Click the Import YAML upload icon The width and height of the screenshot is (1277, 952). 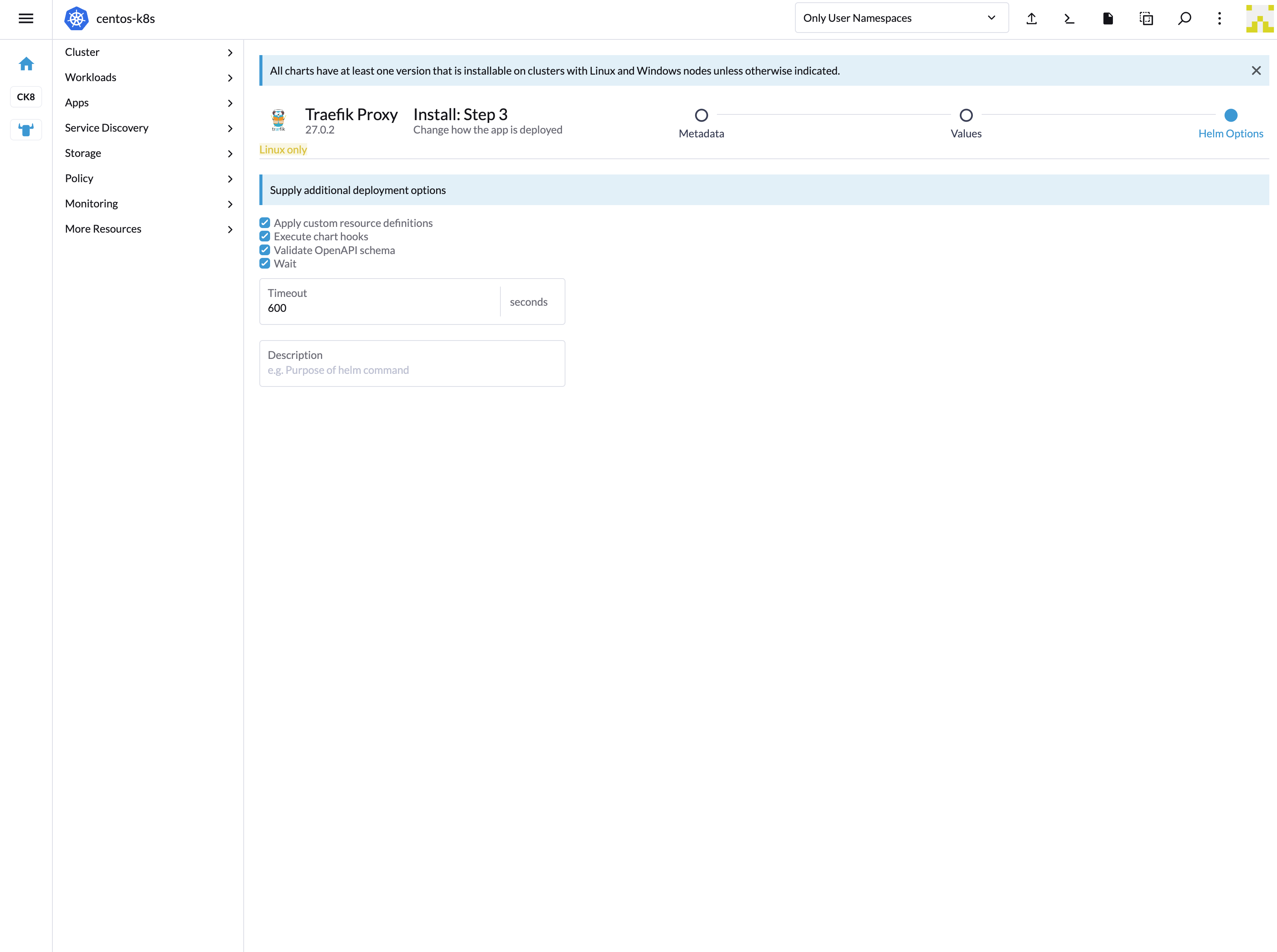point(1032,18)
